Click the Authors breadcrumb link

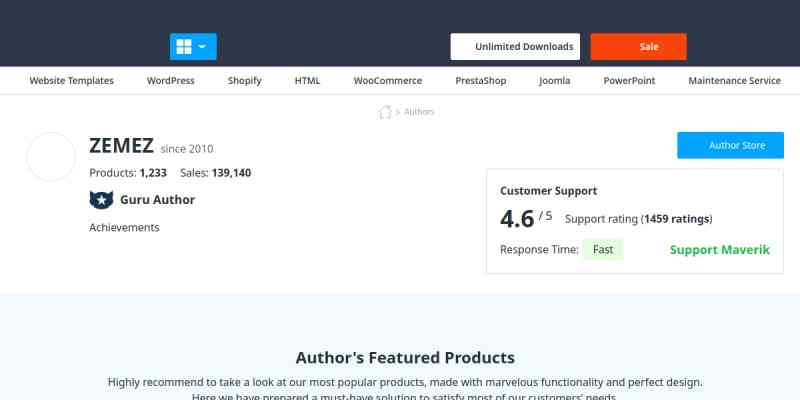tap(419, 112)
